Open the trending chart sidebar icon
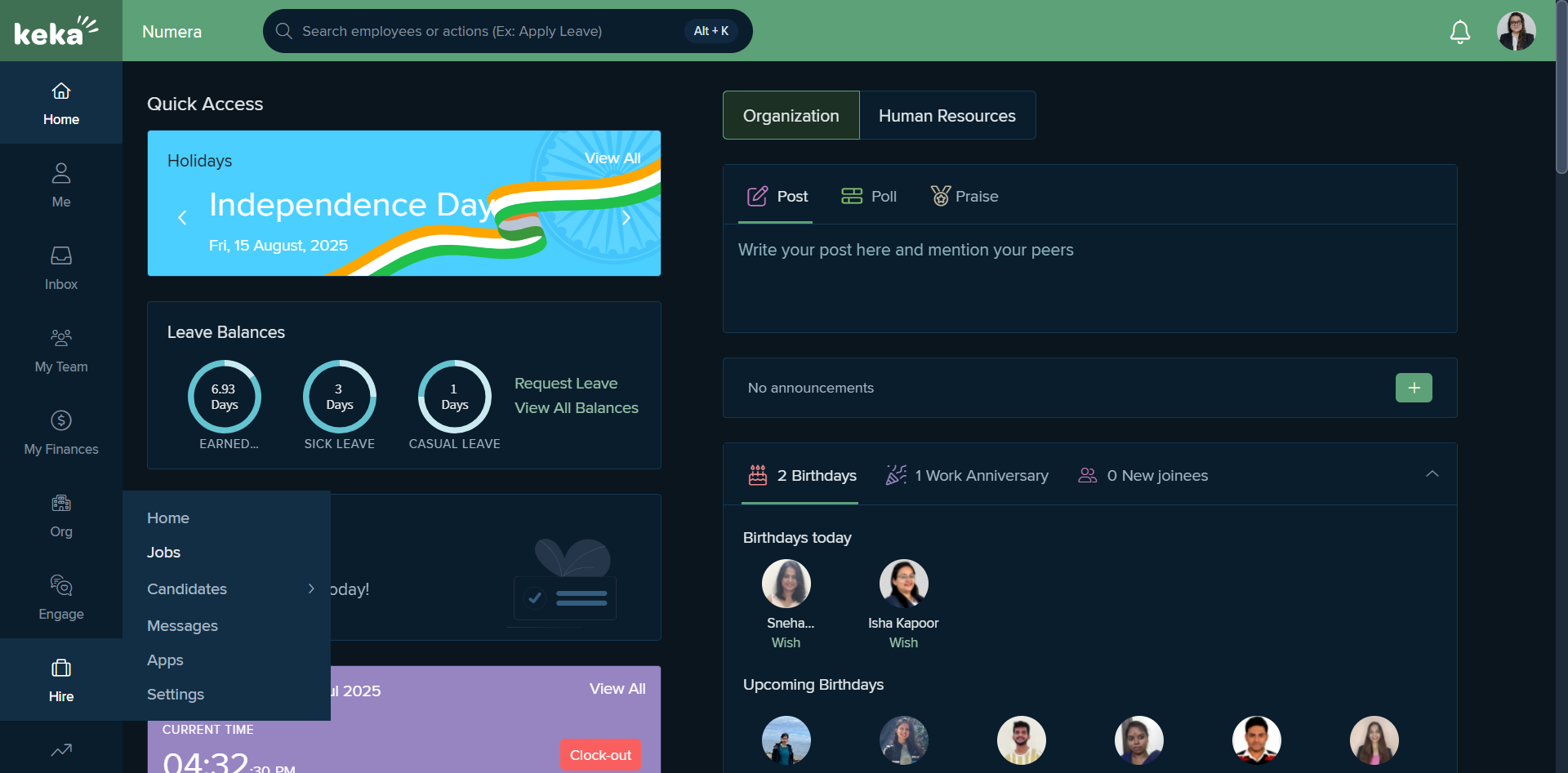Image resolution: width=1568 pixels, height=773 pixels. pos(61,749)
